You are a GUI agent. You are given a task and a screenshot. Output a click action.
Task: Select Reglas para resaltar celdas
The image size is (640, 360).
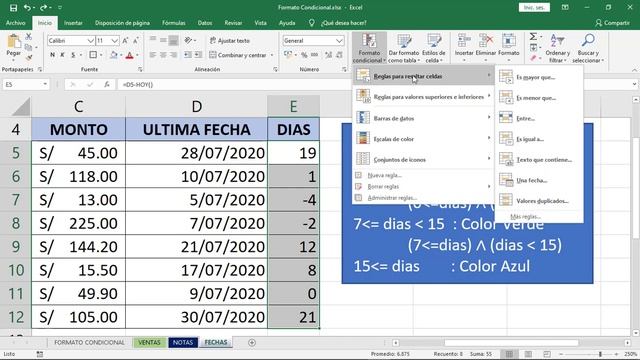423,76
